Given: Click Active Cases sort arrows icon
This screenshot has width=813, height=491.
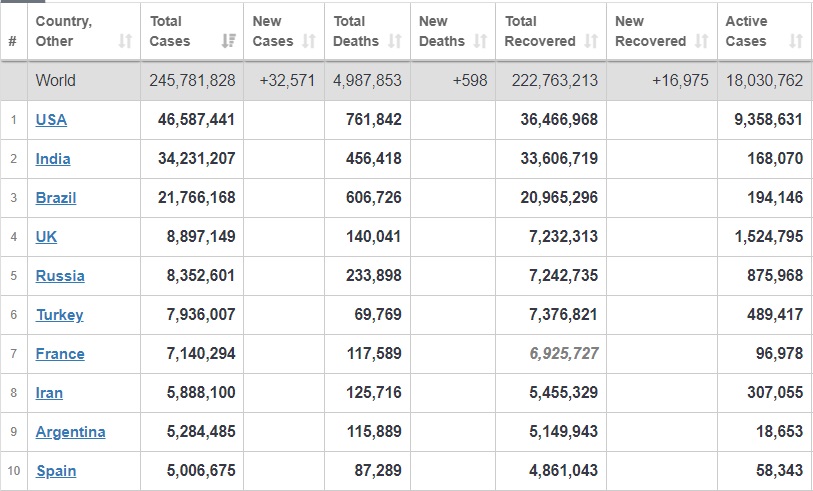Looking at the screenshot, I should (796, 41).
